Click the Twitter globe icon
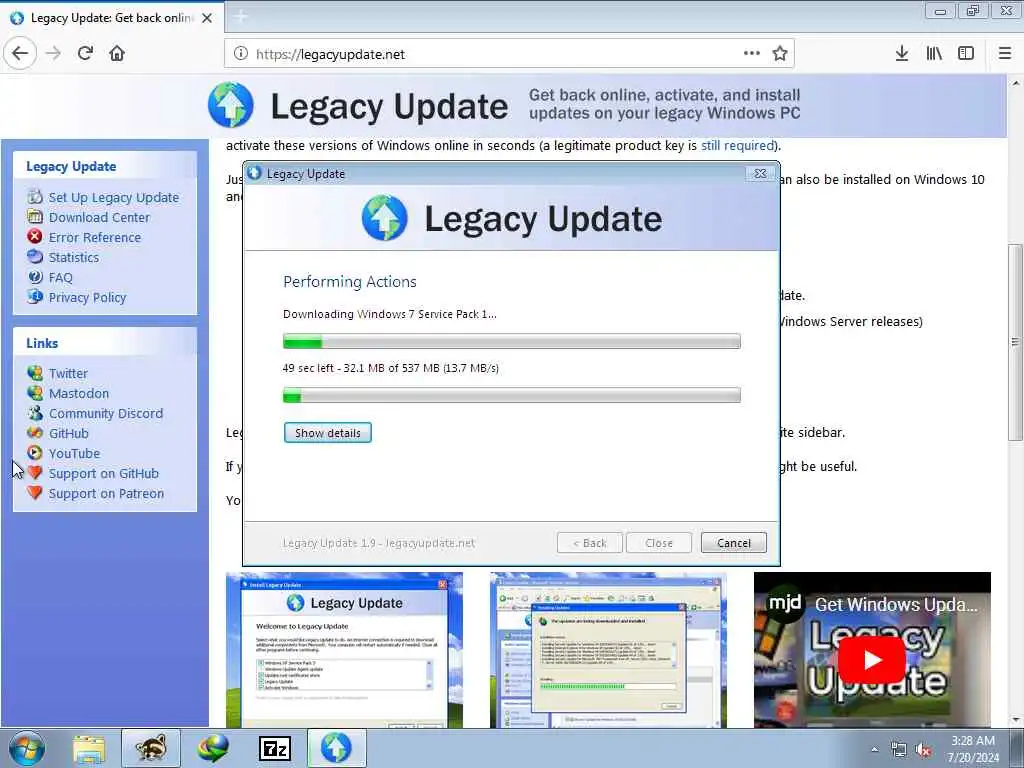The height and width of the screenshot is (768, 1024). point(35,373)
